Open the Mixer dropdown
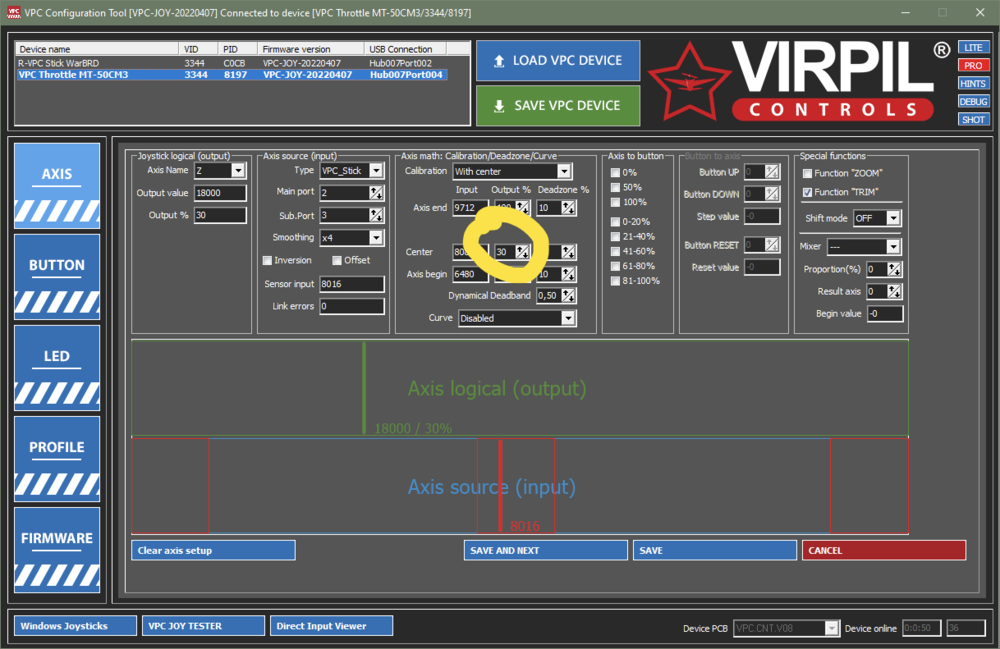This screenshot has width=1000, height=649. pyautogui.click(x=893, y=247)
